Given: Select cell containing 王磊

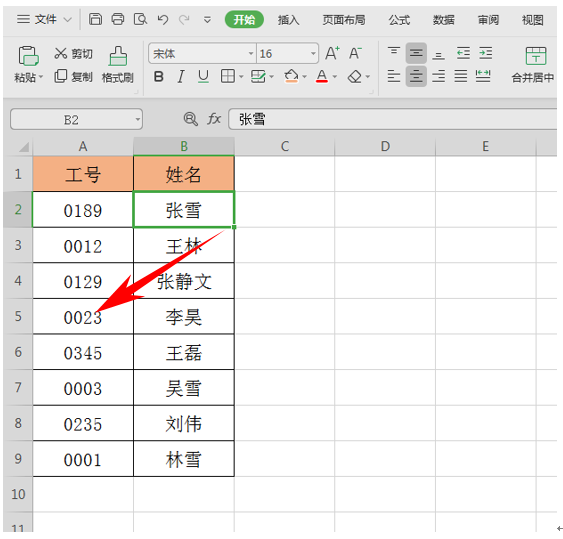Looking at the screenshot, I should point(184,352).
